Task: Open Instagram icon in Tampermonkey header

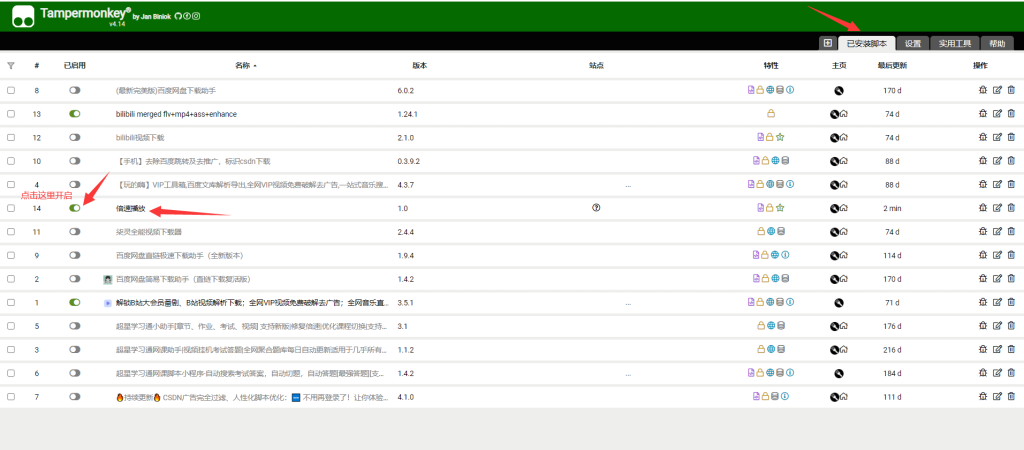Action: coord(196,16)
